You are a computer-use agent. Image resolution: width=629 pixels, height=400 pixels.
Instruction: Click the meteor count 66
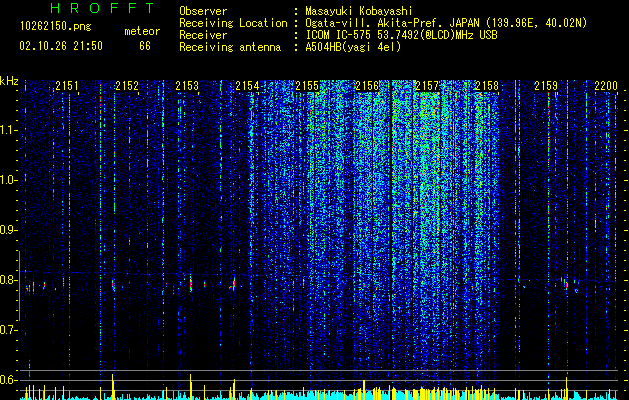click(x=145, y=46)
